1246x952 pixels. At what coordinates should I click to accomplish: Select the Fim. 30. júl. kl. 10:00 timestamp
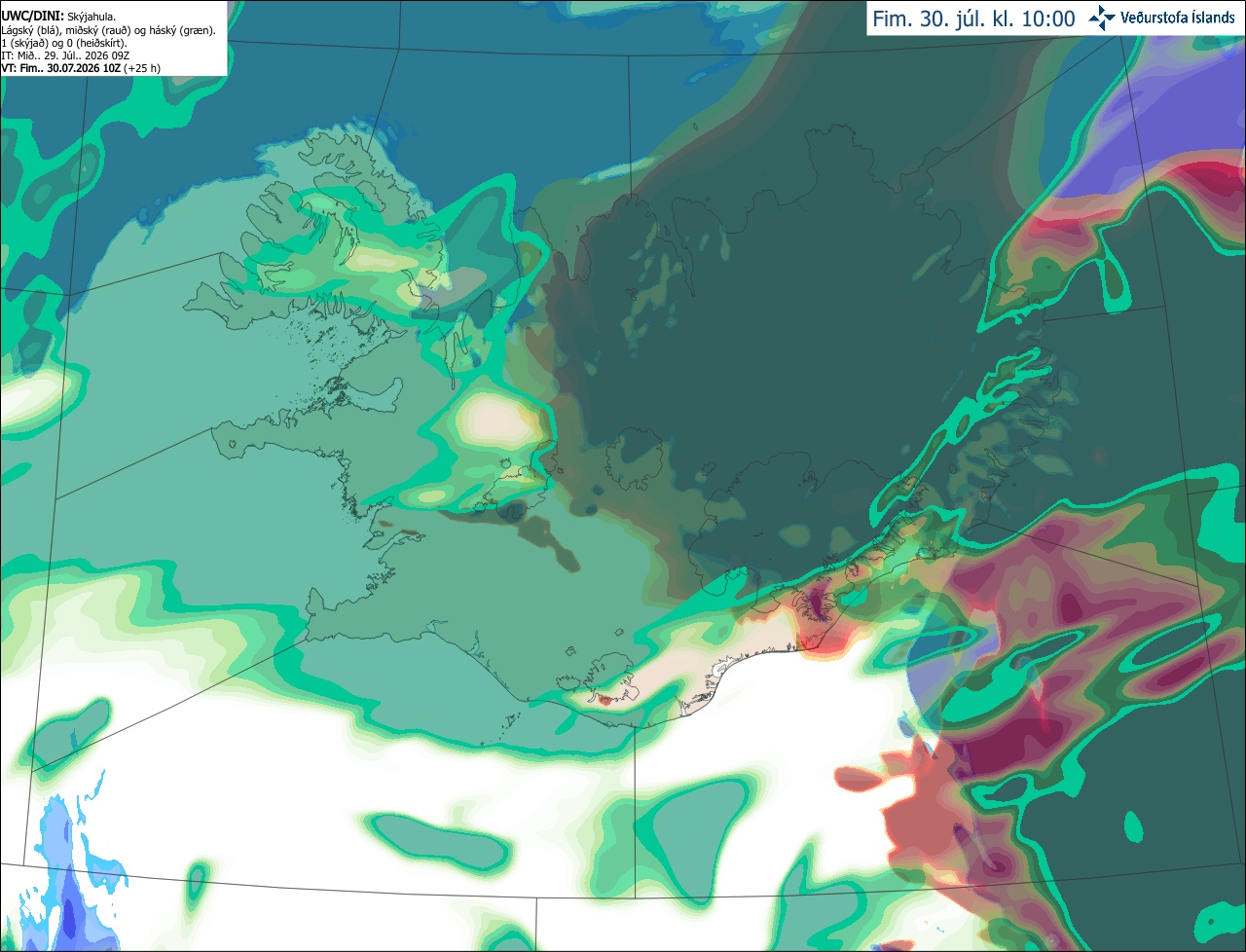pos(973,18)
